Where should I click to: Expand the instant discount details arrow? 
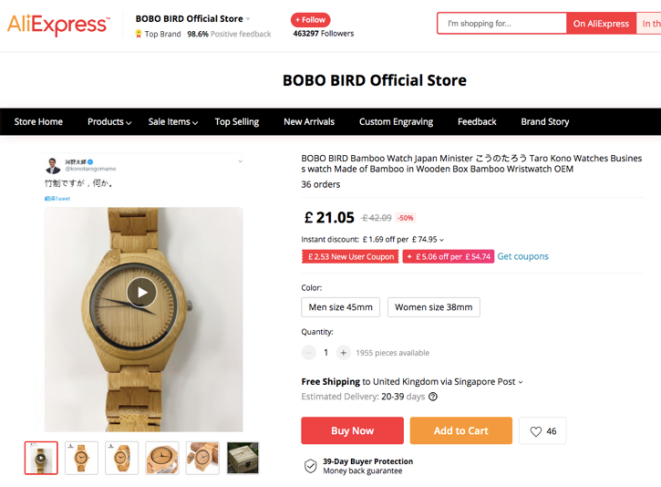[x=442, y=240]
